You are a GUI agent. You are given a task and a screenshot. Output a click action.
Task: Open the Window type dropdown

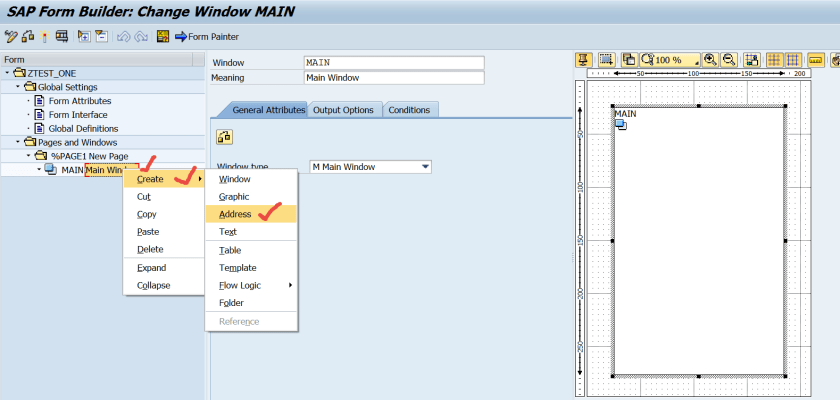[425, 167]
